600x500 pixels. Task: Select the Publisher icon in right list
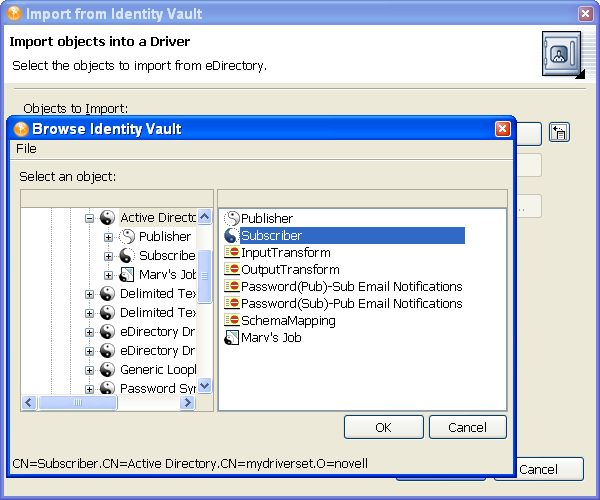(232, 218)
